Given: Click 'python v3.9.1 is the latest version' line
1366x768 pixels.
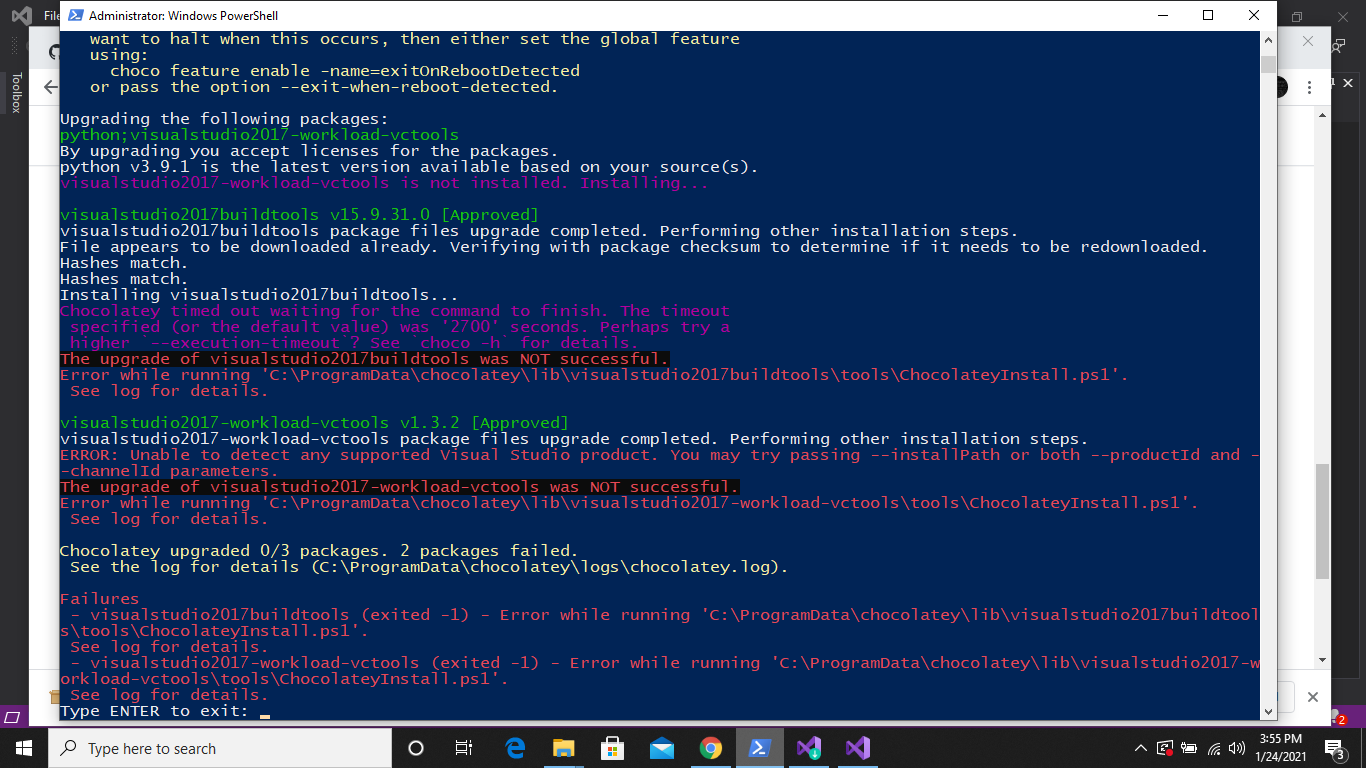Looking at the screenshot, I should pyautogui.click(x=409, y=167).
